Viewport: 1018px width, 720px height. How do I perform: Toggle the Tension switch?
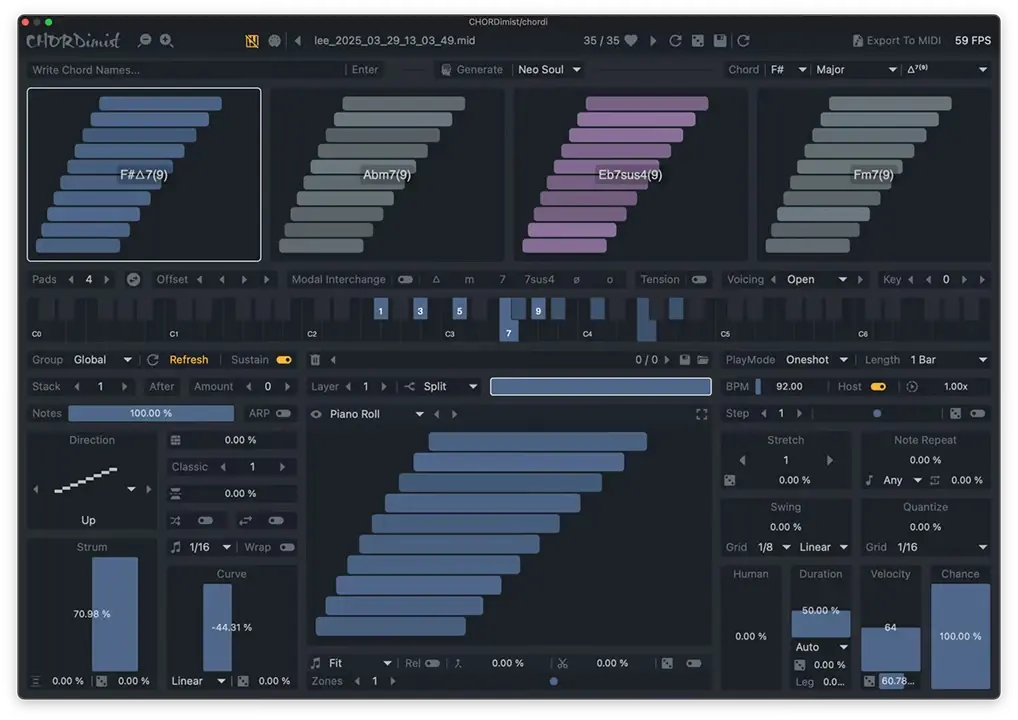pyautogui.click(x=699, y=280)
